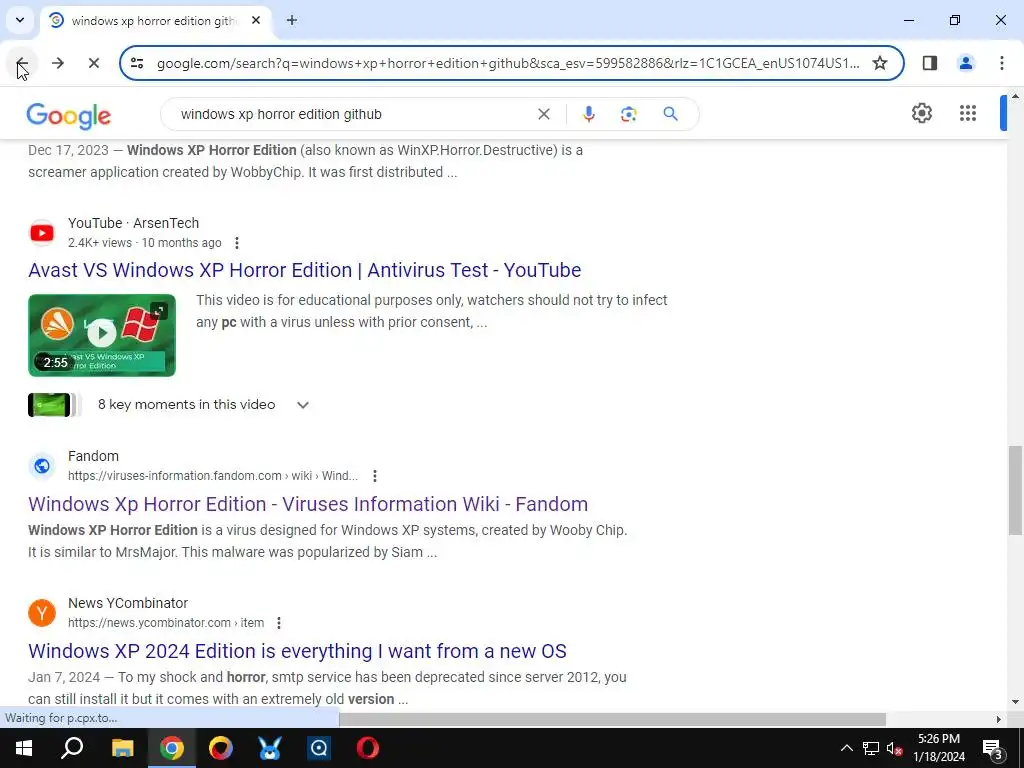1024x768 pixels.
Task: Open Chrome profile avatar
Action: (x=966, y=63)
